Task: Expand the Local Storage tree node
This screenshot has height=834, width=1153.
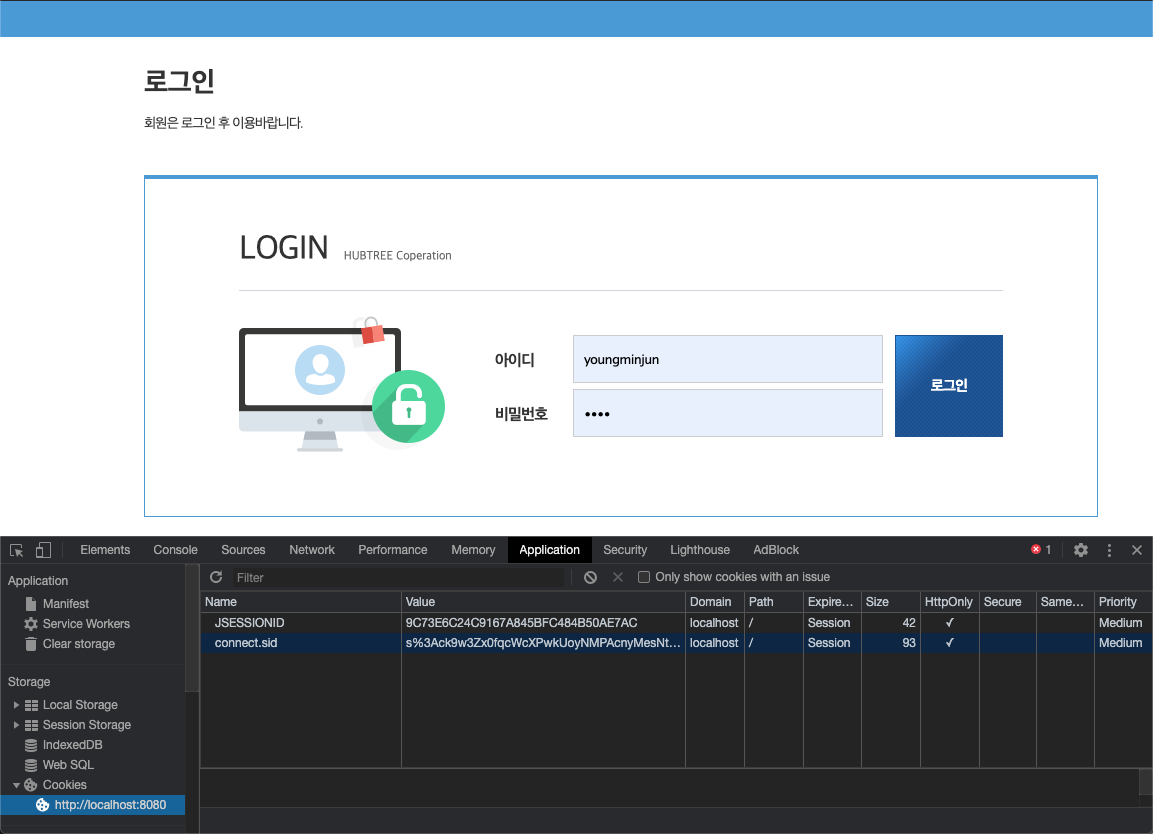Action: pos(17,705)
